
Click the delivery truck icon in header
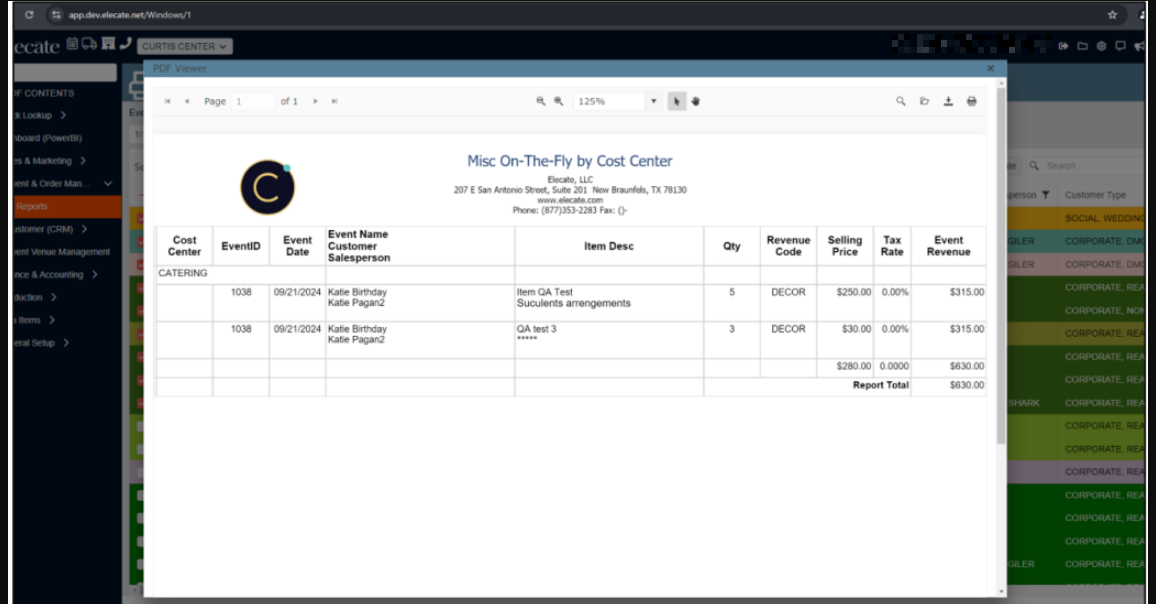(x=89, y=44)
